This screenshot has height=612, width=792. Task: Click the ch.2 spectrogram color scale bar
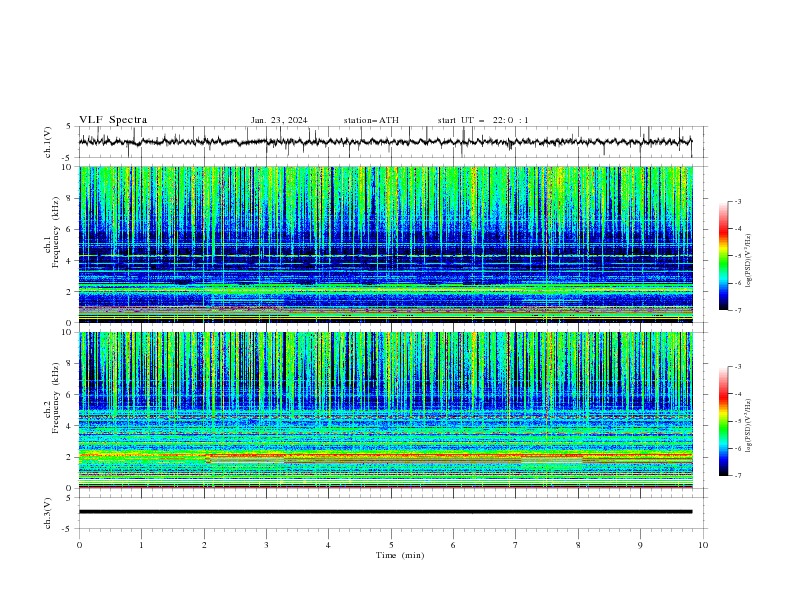click(x=723, y=421)
